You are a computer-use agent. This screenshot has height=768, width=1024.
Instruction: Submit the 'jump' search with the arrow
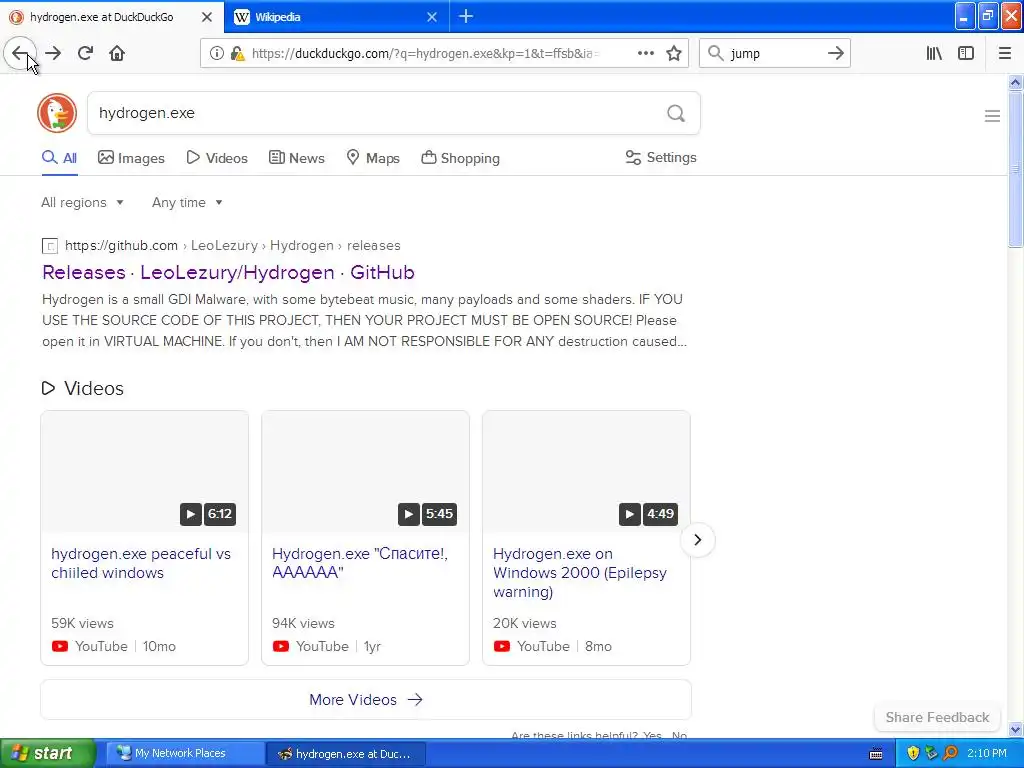(835, 53)
